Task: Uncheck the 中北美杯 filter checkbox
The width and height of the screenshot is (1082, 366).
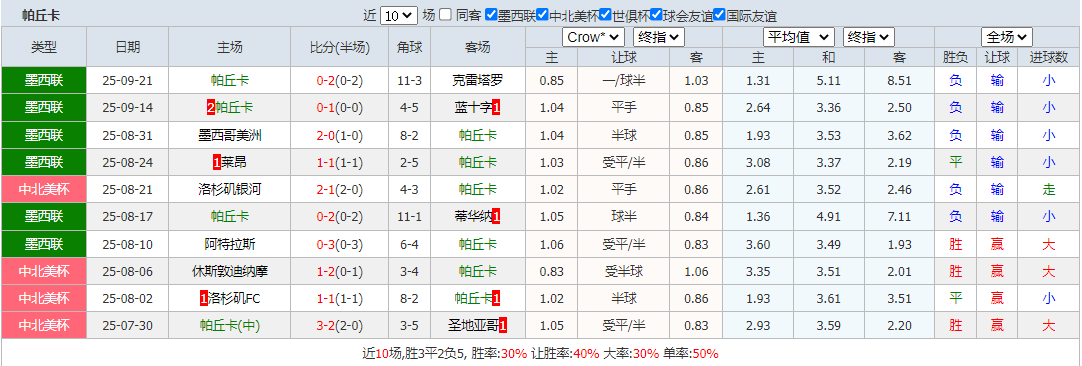Action: coord(542,15)
